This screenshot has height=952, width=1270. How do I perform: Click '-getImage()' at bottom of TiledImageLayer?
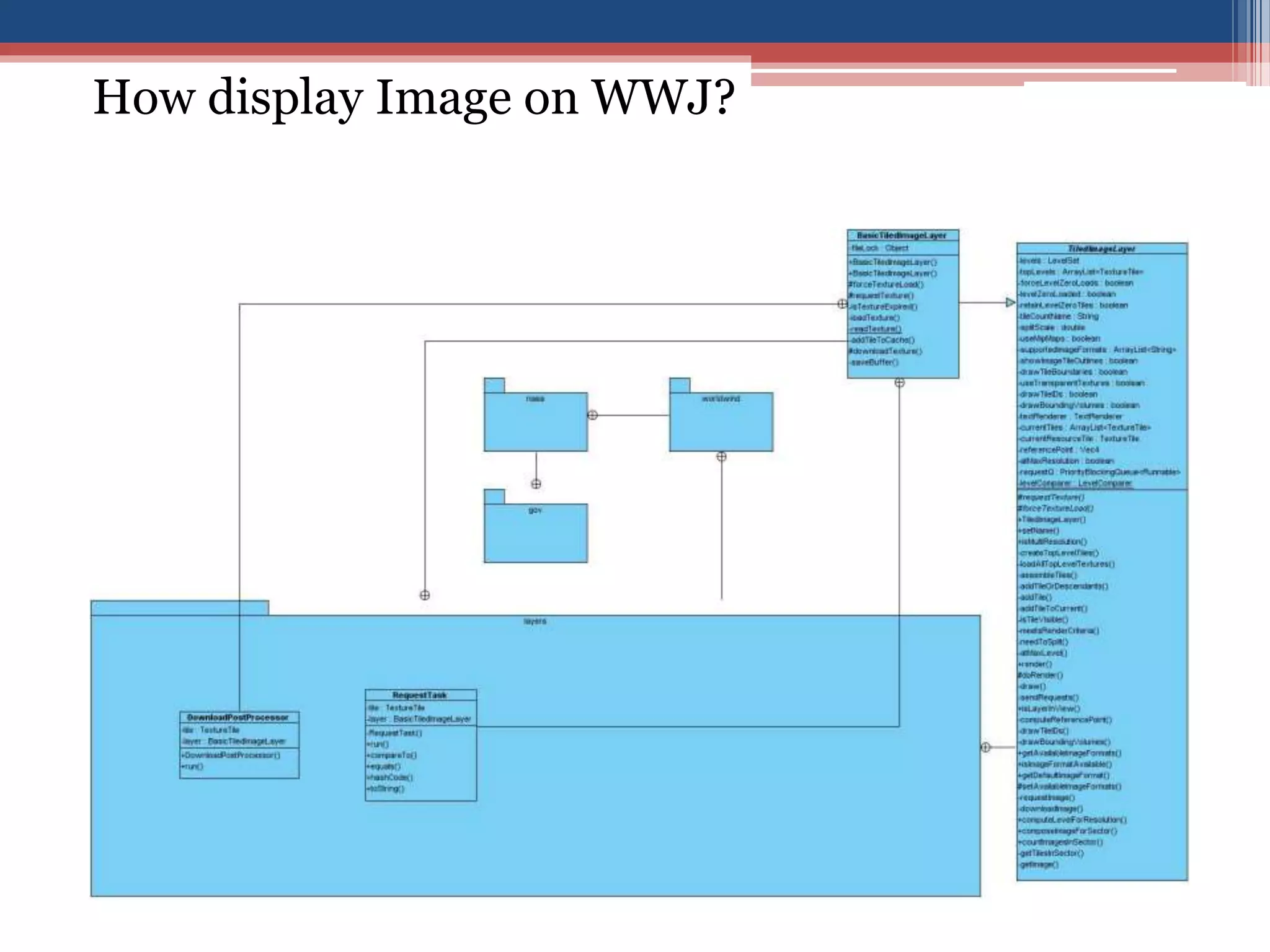click(1039, 864)
